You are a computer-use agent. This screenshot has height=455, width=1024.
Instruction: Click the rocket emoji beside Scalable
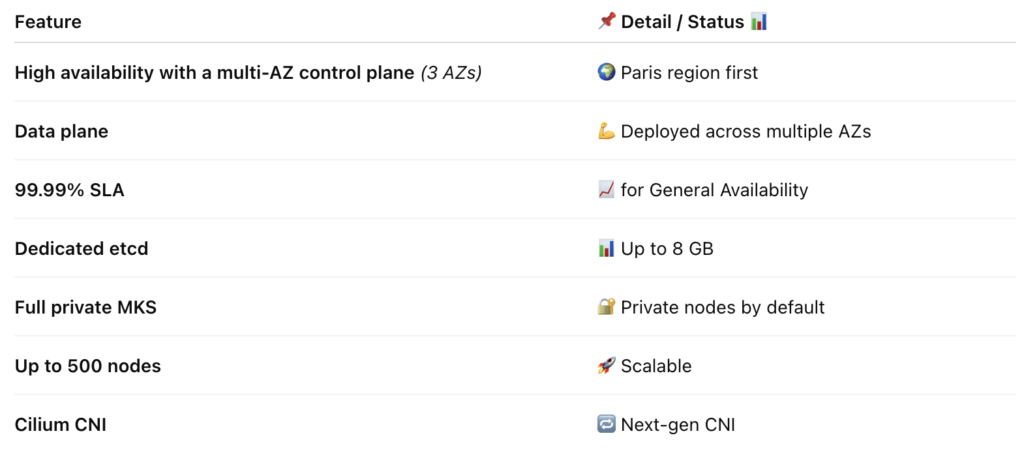pyautogui.click(x=606, y=366)
